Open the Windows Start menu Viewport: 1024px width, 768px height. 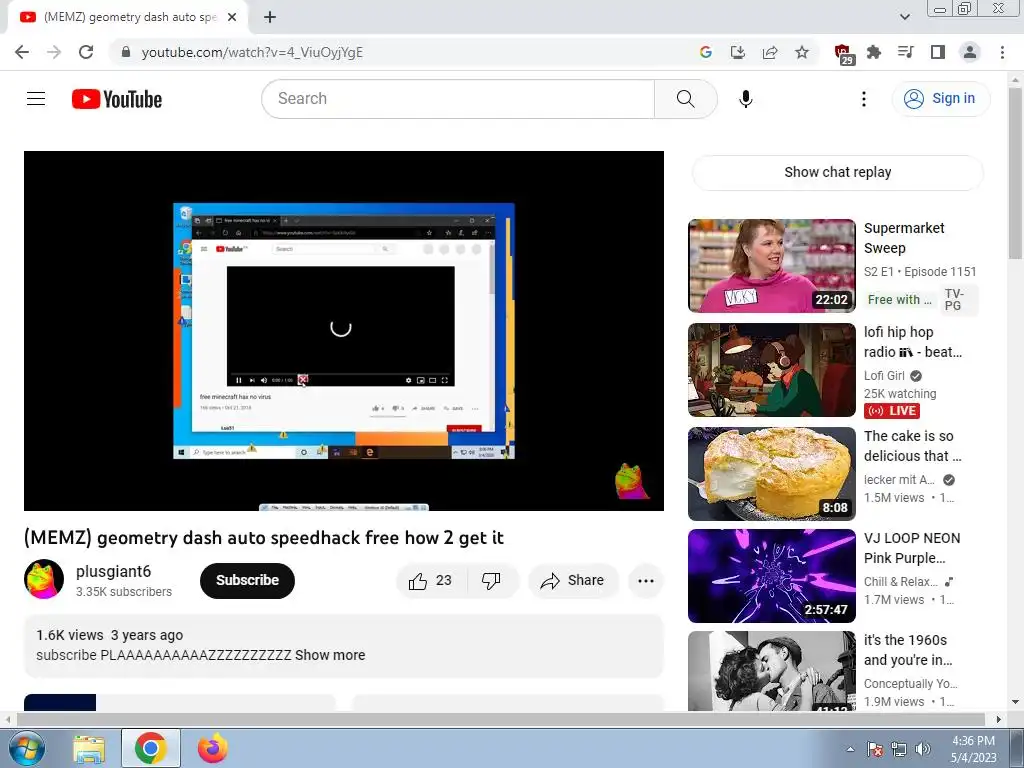tap(27, 748)
